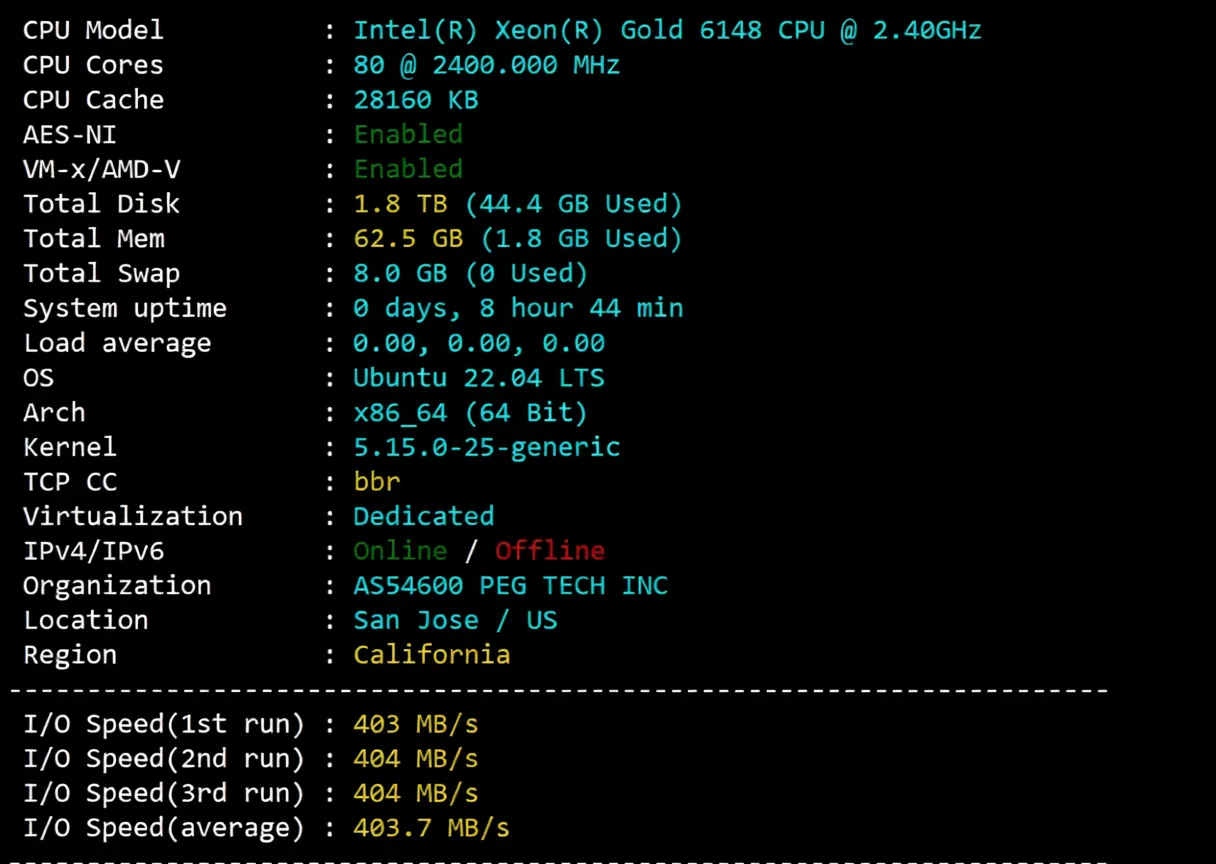Screen dimensions: 1216x864
Task: Click the Total Mem value 62.5 GB
Action: (408, 238)
